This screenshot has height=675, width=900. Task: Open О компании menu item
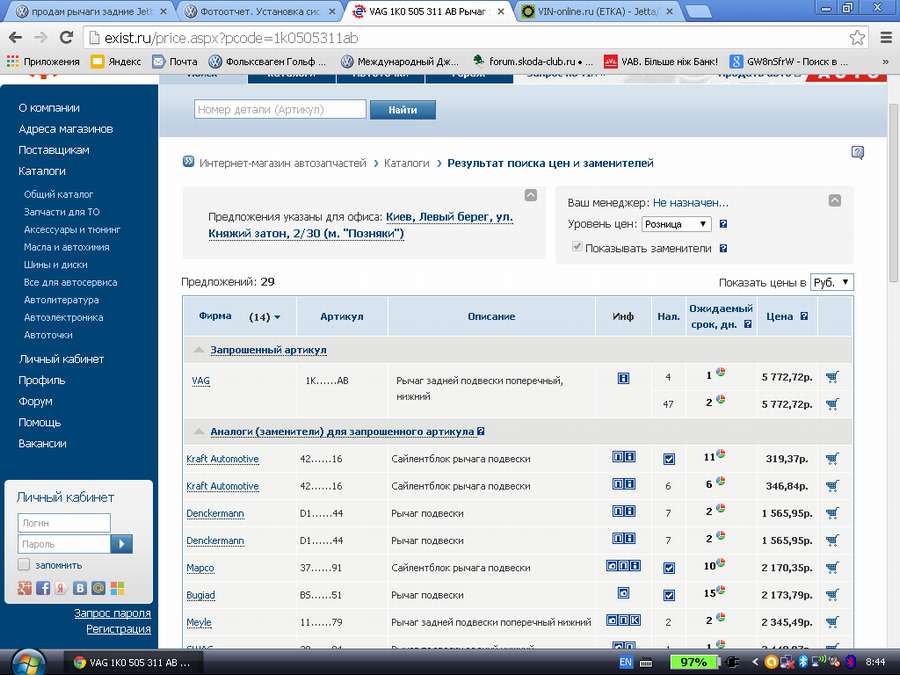coord(49,107)
